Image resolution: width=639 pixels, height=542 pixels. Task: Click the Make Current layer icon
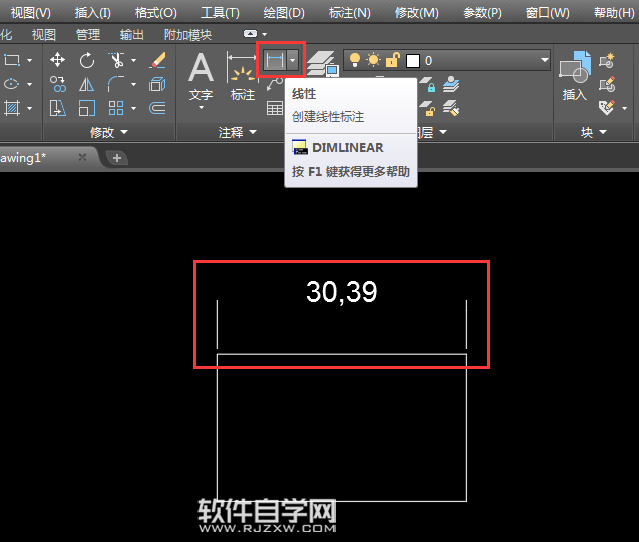(451, 84)
